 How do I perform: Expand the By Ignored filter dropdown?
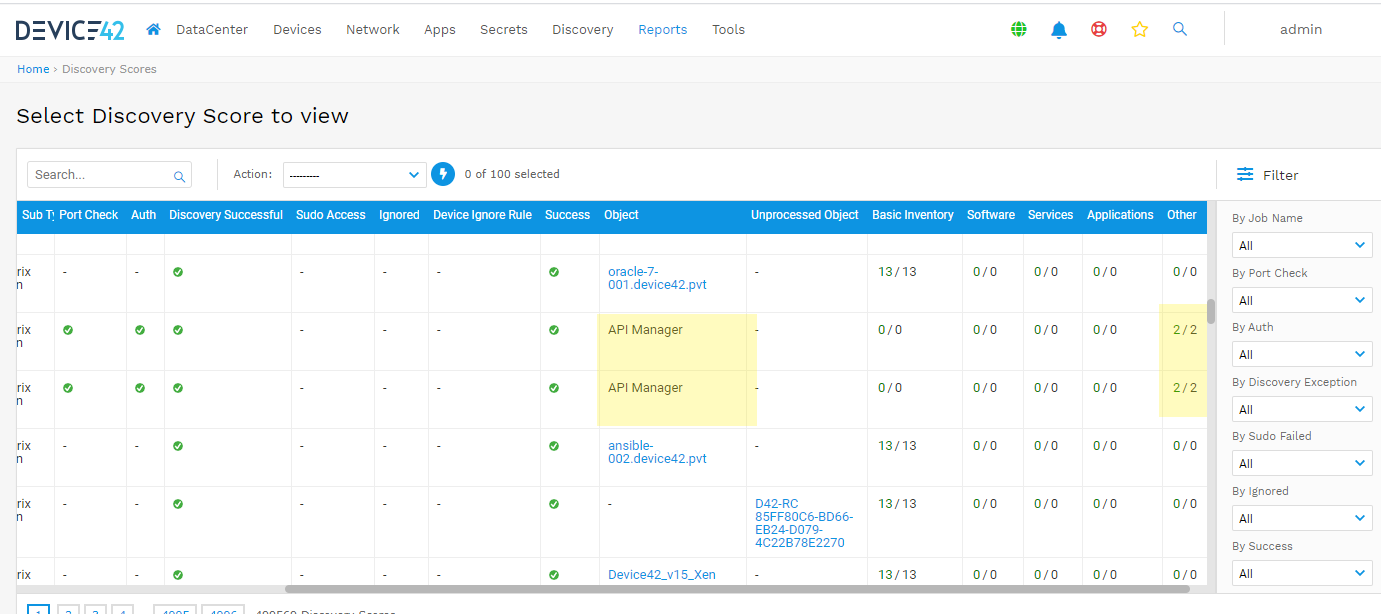1302,518
